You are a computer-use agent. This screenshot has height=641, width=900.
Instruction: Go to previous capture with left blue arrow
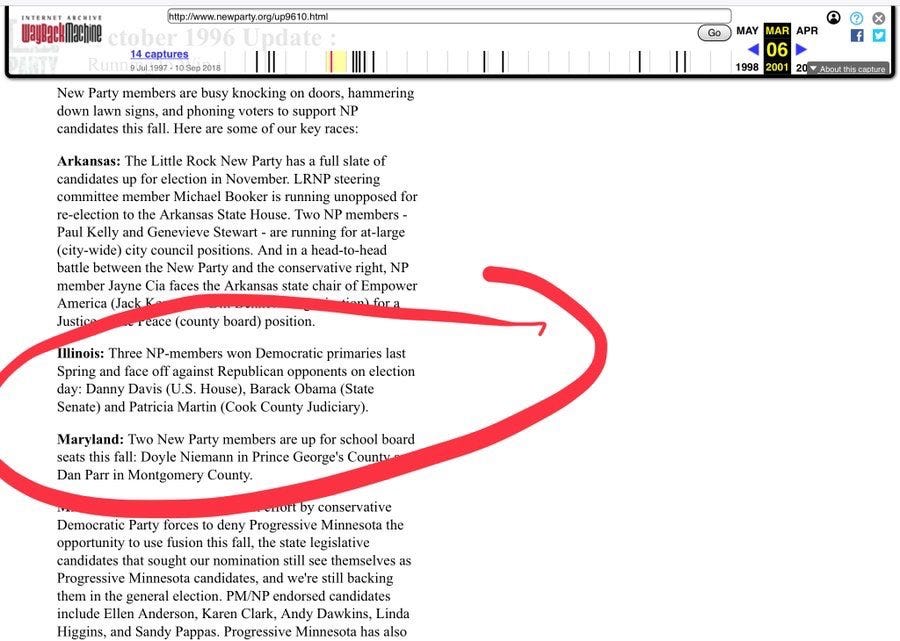click(x=754, y=49)
